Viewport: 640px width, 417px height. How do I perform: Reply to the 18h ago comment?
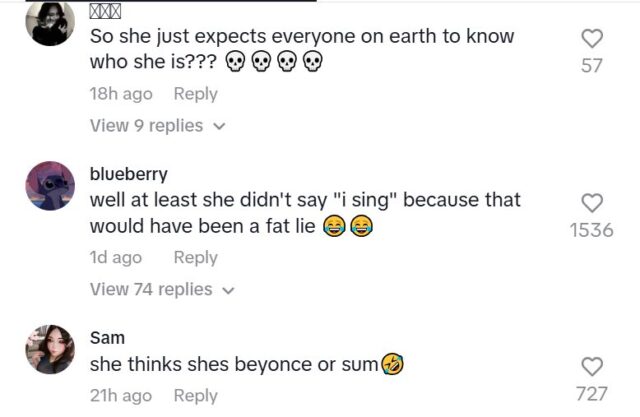(195, 93)
